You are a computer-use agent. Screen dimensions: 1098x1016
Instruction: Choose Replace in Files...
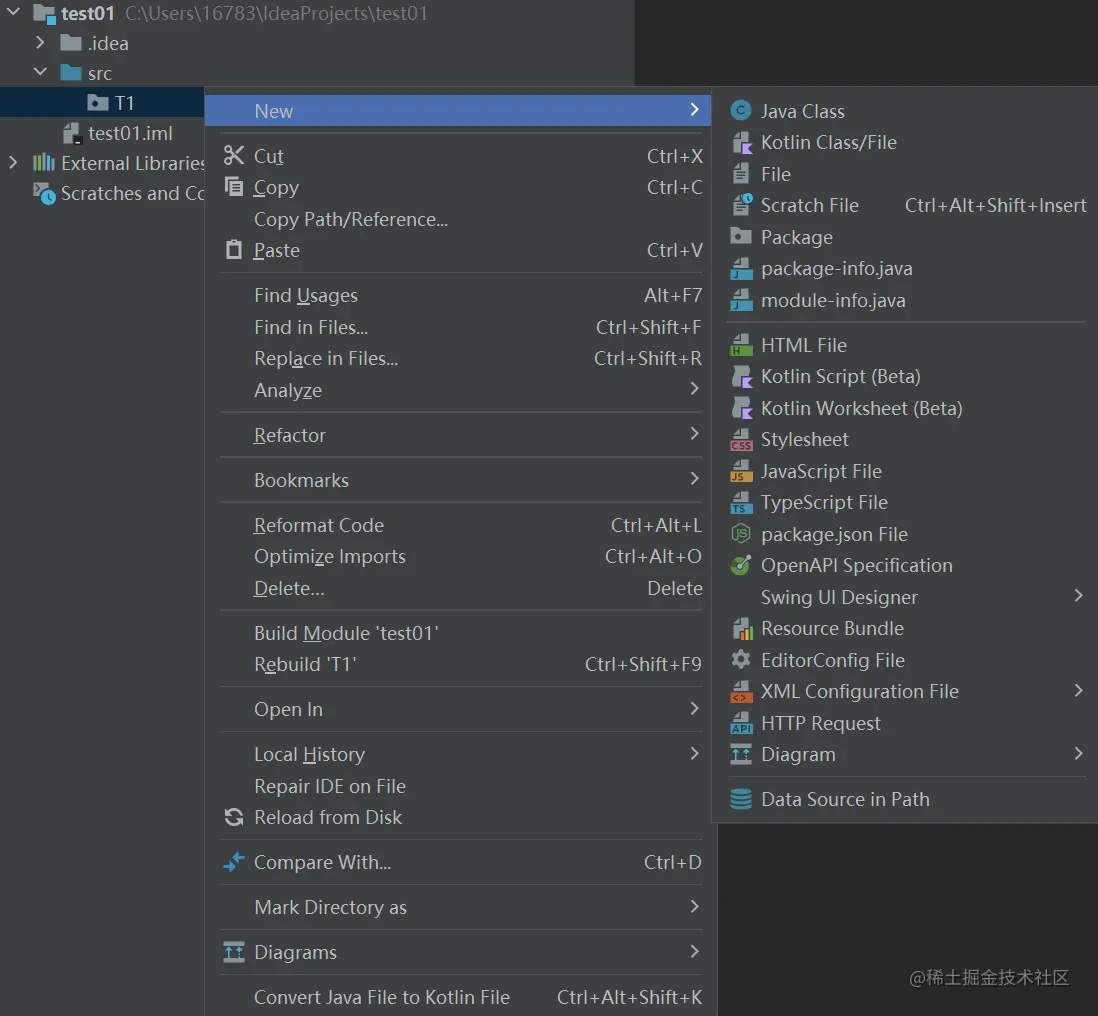[458, 359]
